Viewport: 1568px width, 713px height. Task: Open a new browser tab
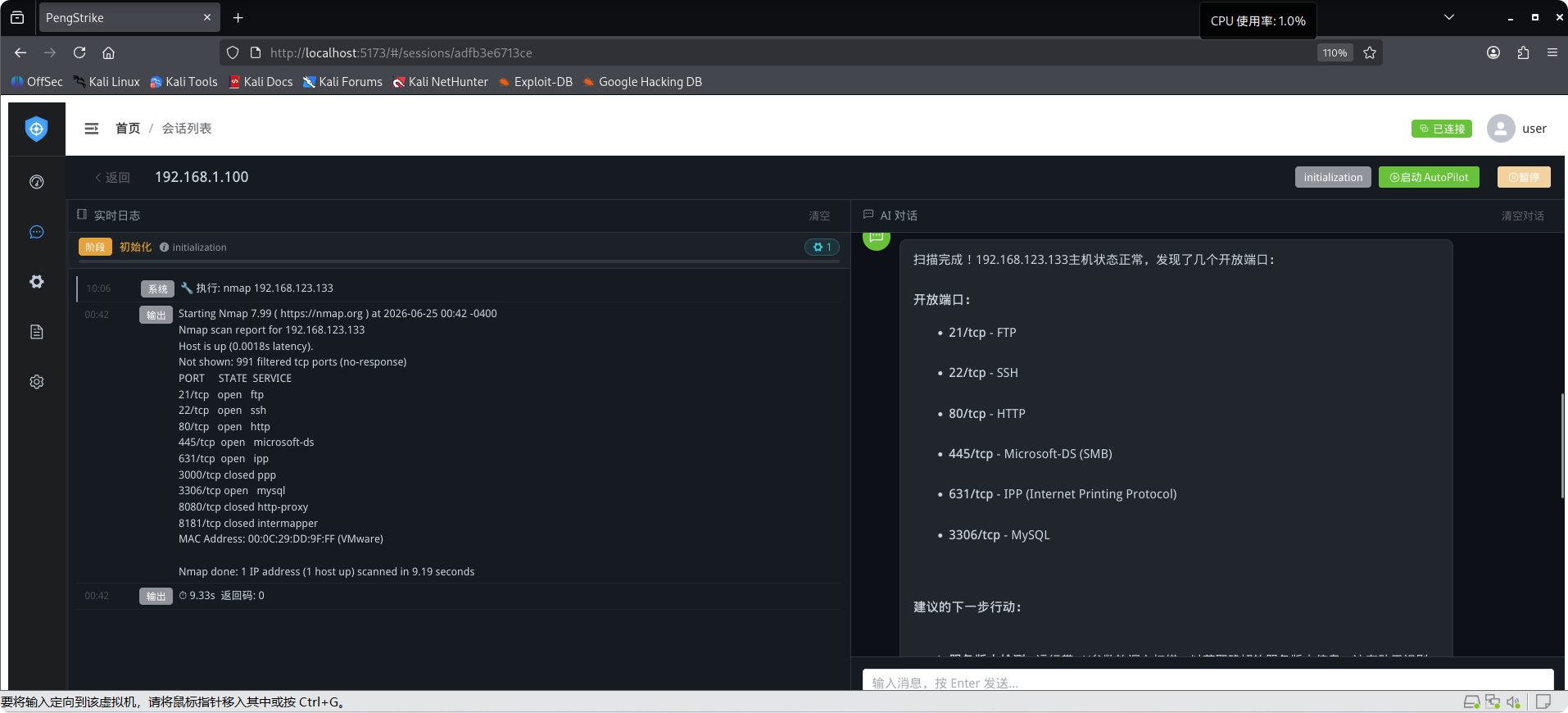[238, 18]
